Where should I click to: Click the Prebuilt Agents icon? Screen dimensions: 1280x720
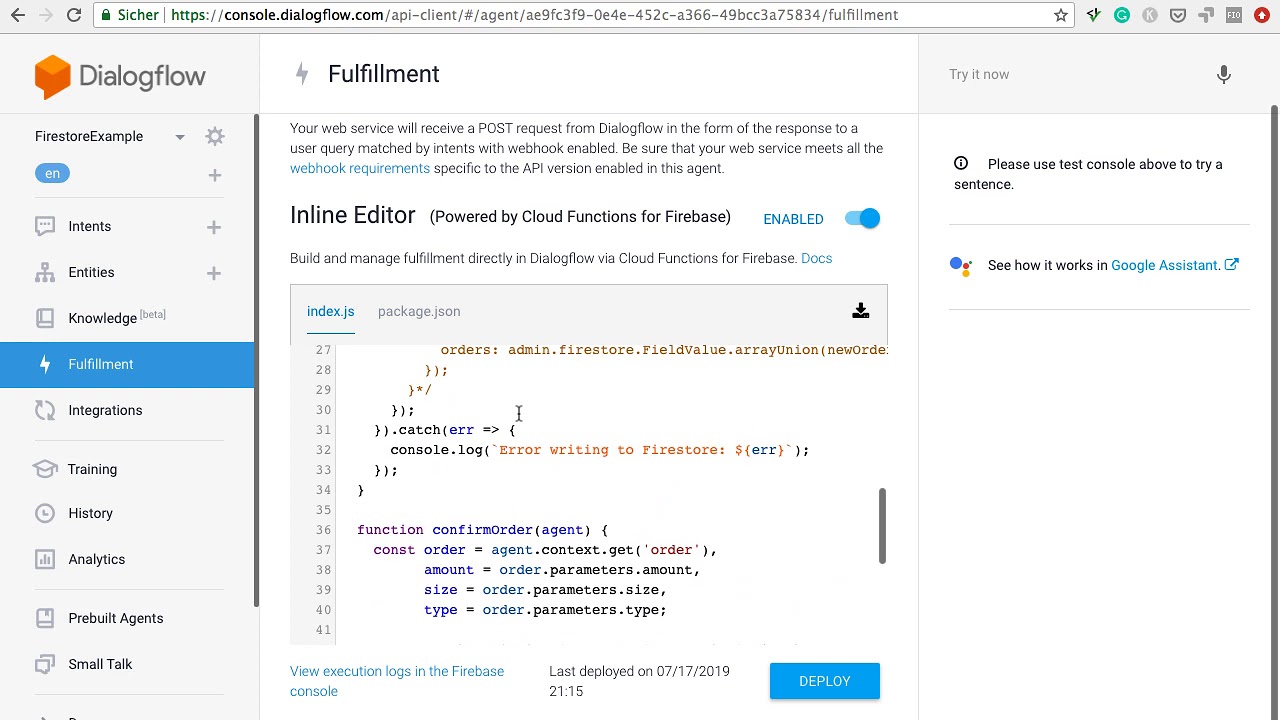click(x=44, y=618)
